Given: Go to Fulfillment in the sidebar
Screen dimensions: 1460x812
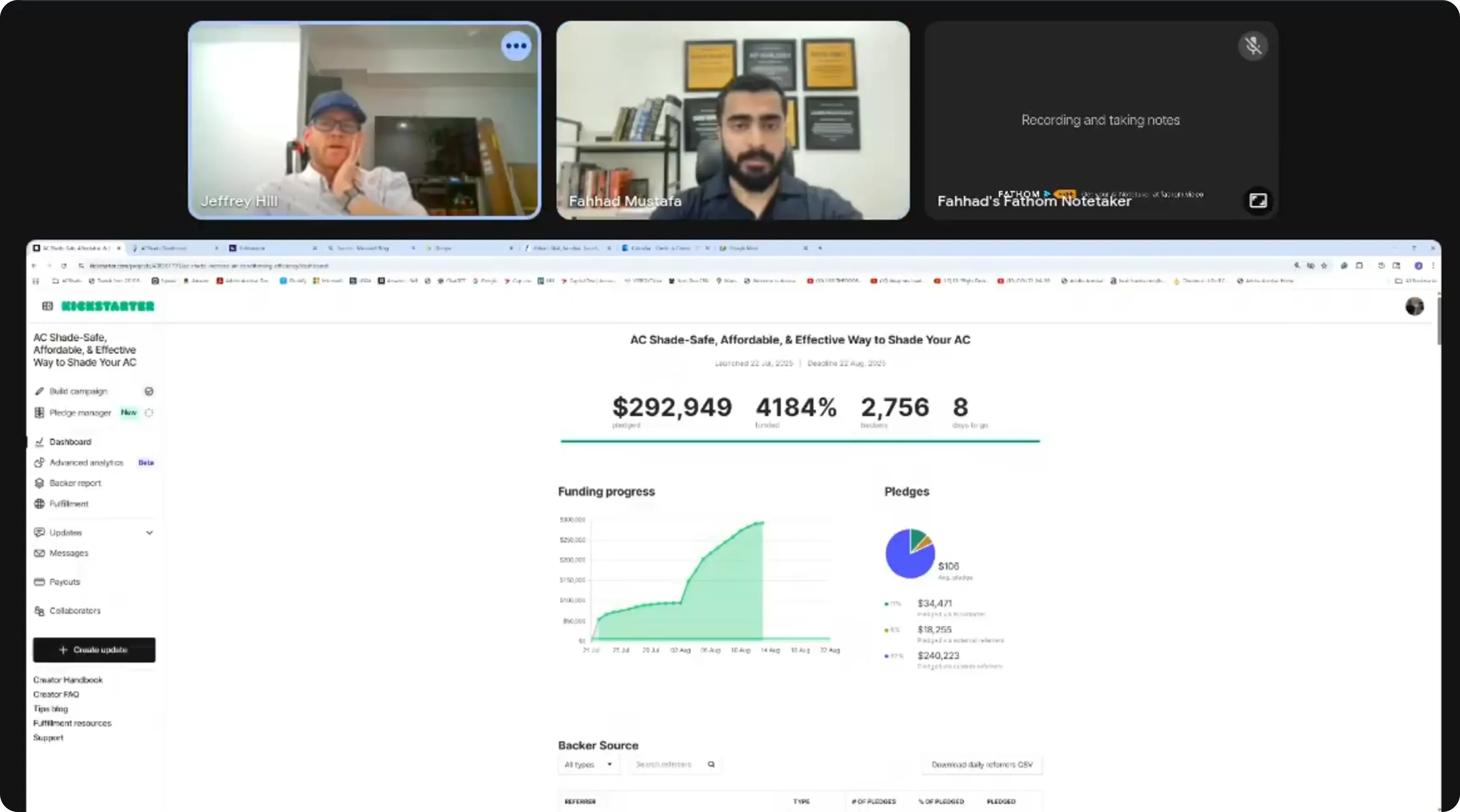Looking at the screenshot, I should click(x=69, y=504).
